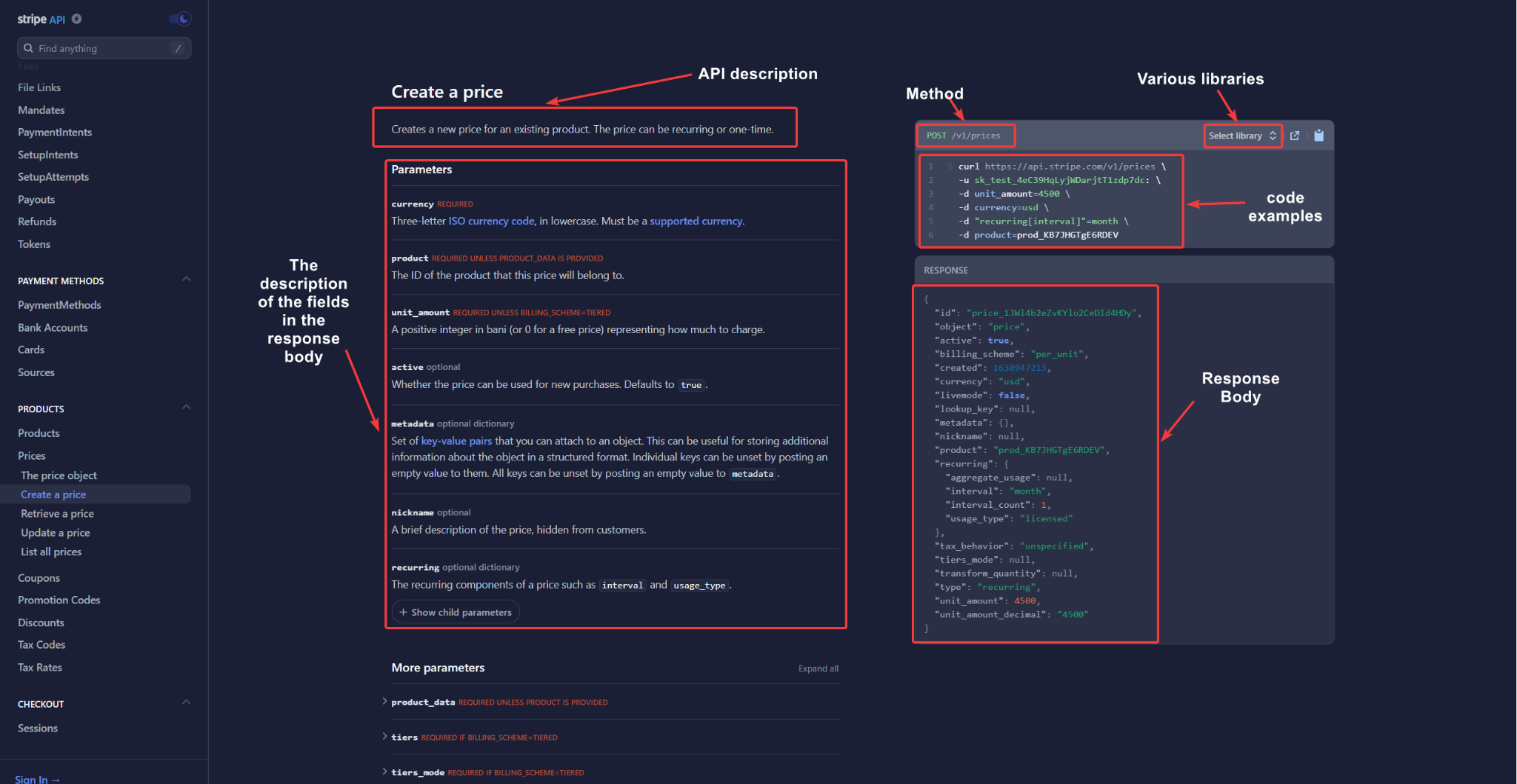Toggle the dark mode switch
This screenshot has height=784, width=1517.
point(179,19)
